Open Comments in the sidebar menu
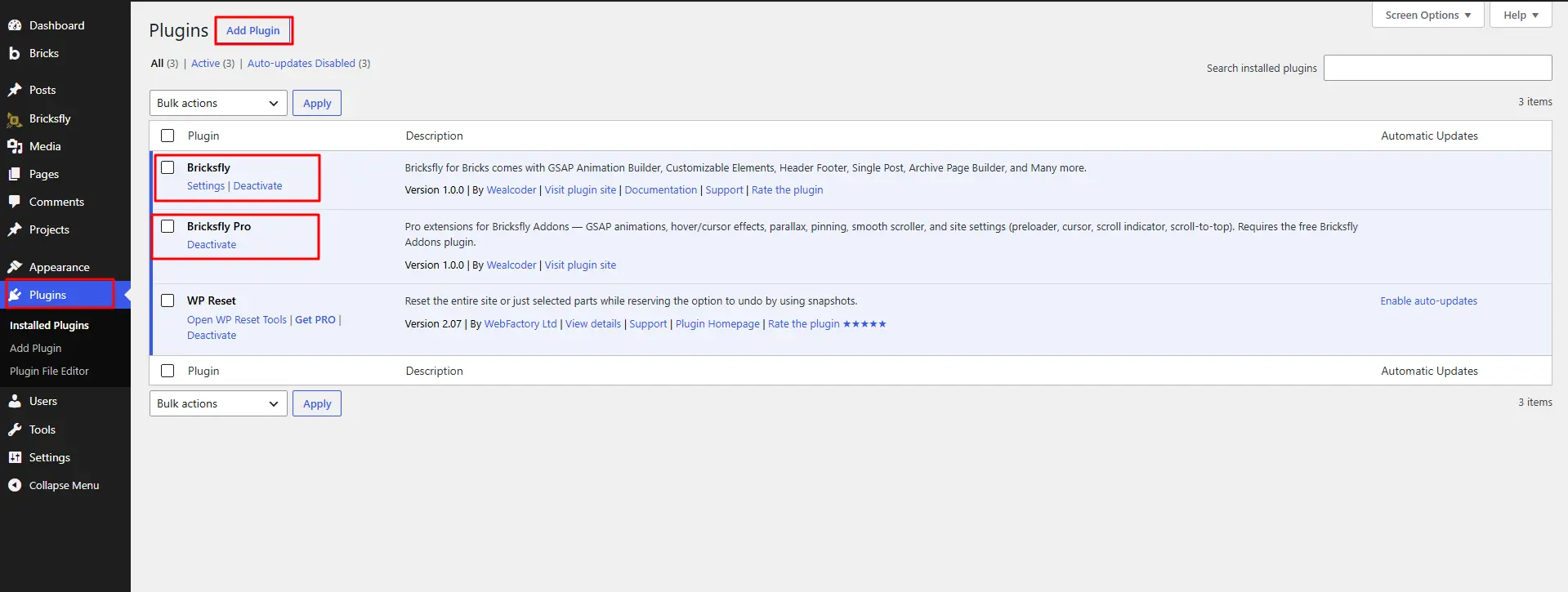 pos(56,202)
